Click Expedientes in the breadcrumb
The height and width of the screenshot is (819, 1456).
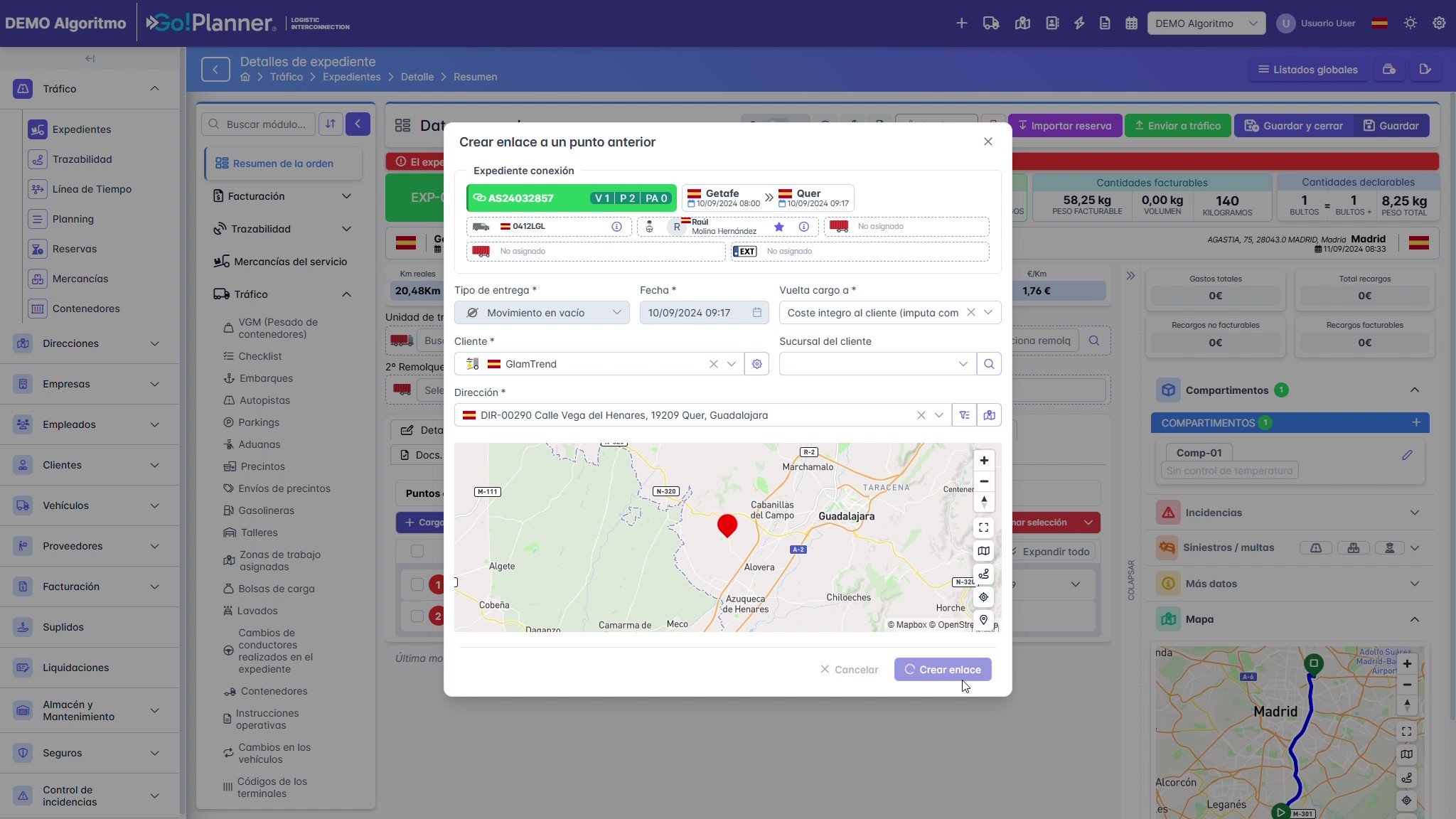click(351, 77)
